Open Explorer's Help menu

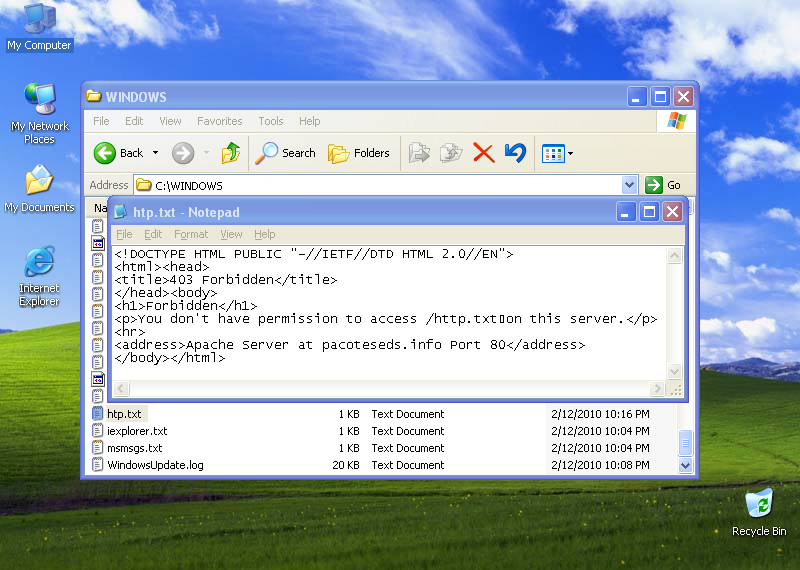point(309,121)
